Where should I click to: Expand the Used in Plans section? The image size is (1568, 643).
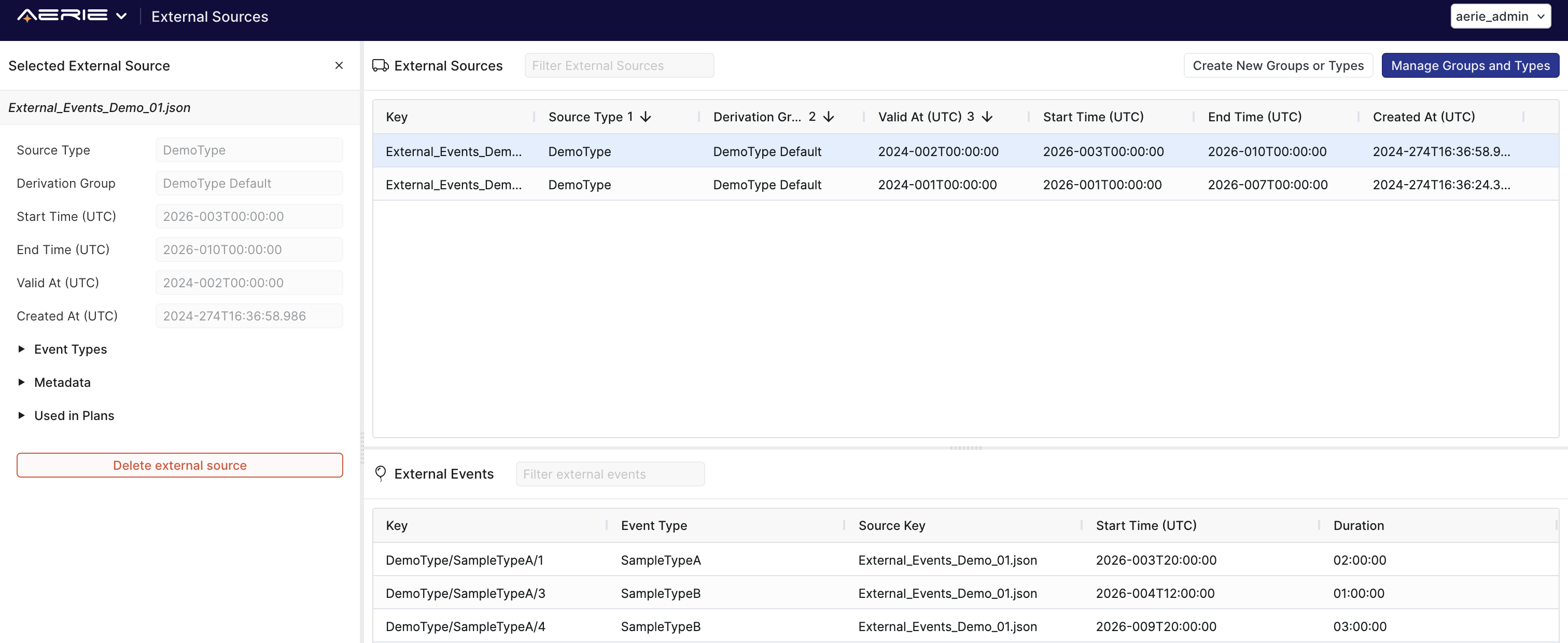[x=66, y=415]
